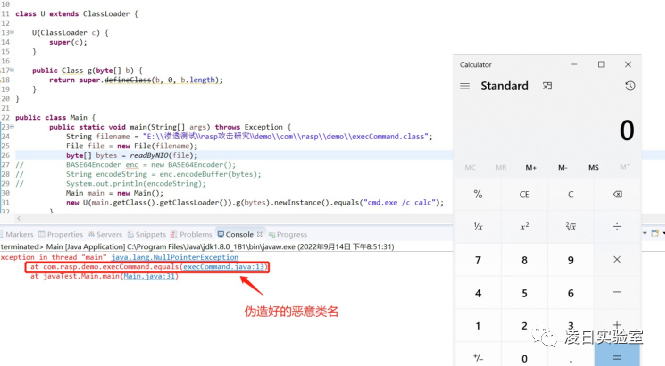
Task: Click the MS memory store button
Action: (593, 168)
